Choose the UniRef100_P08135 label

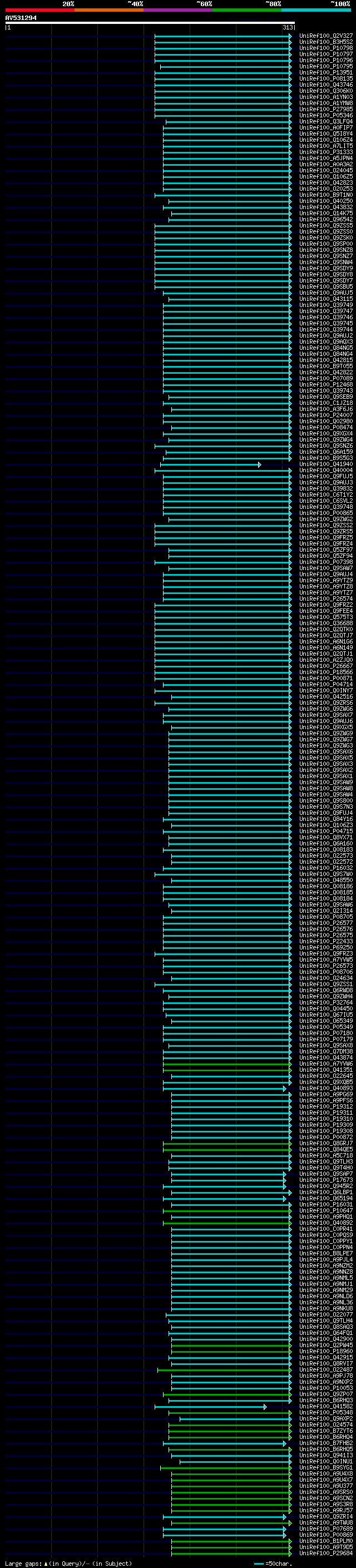pyautogui.click(x=326, y=78)
